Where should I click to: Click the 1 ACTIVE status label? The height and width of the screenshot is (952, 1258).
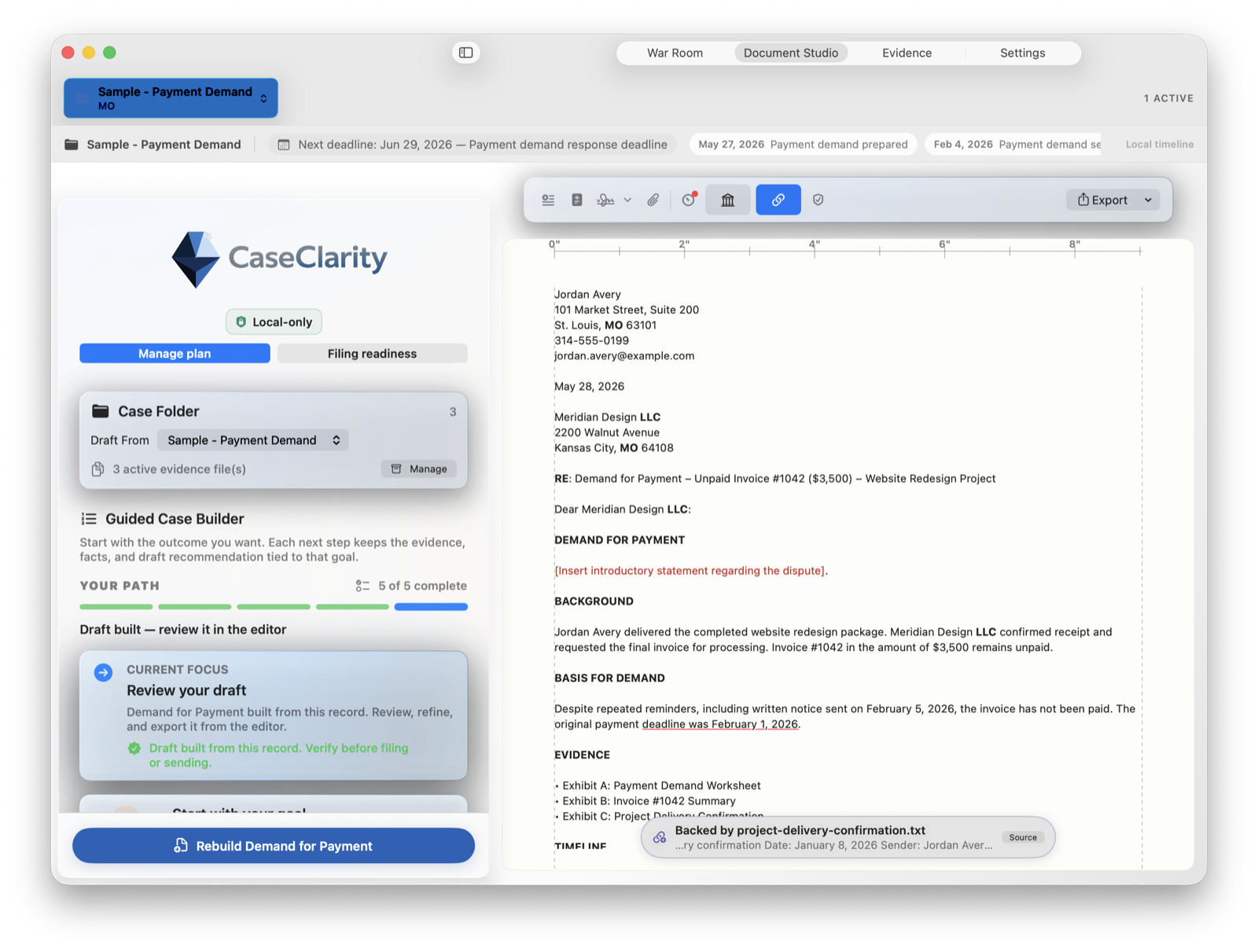1168,98
